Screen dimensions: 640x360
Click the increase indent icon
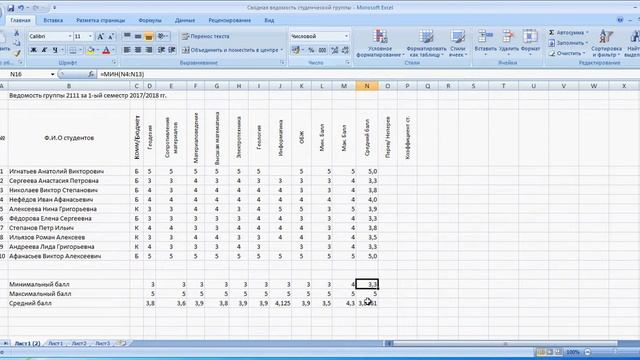coord(172,50)
